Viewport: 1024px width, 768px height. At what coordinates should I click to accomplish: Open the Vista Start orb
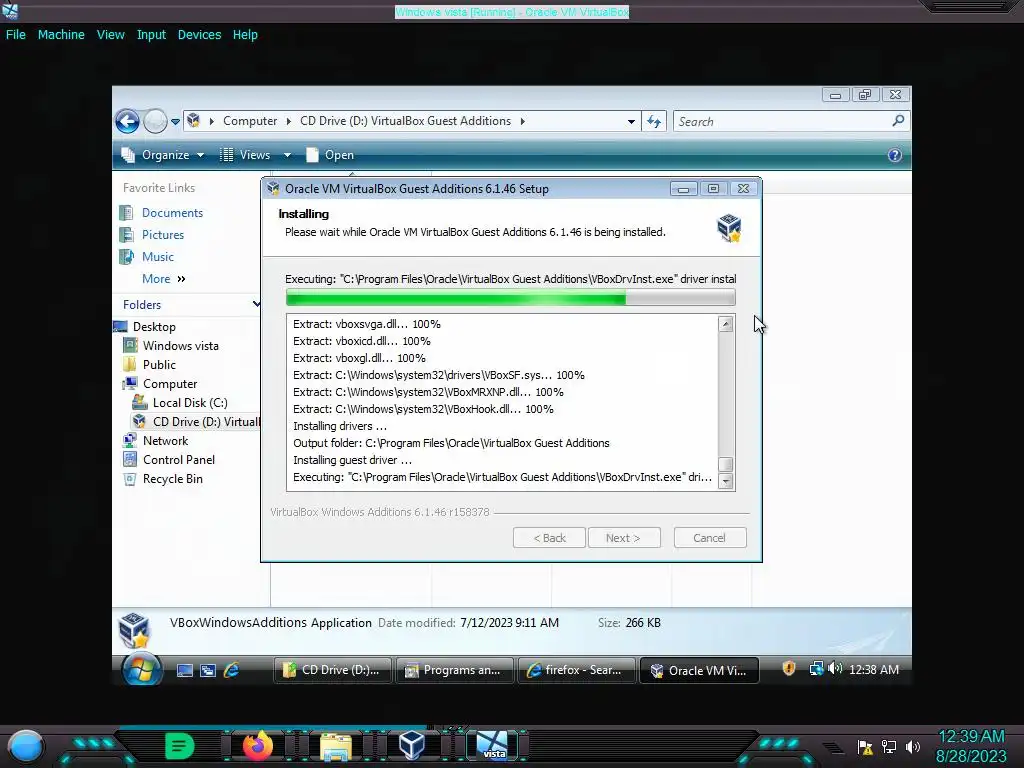142,669
